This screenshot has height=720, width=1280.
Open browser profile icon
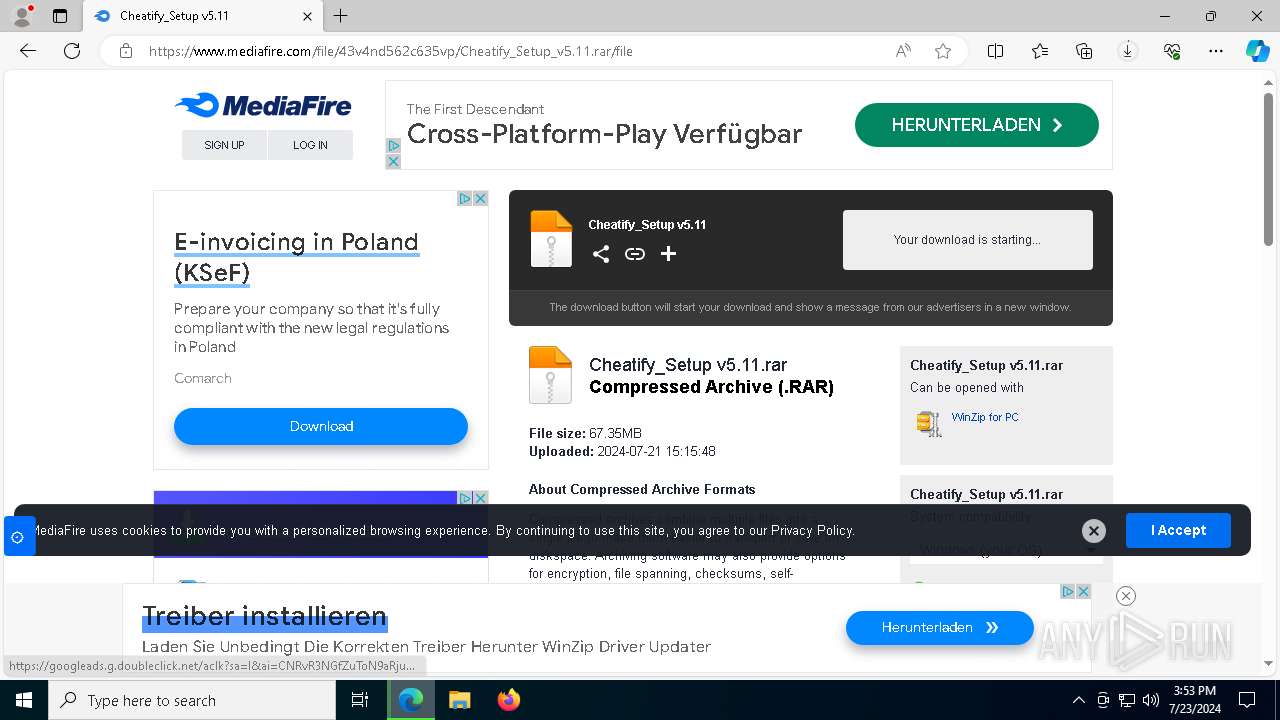(x=22, y=16)
